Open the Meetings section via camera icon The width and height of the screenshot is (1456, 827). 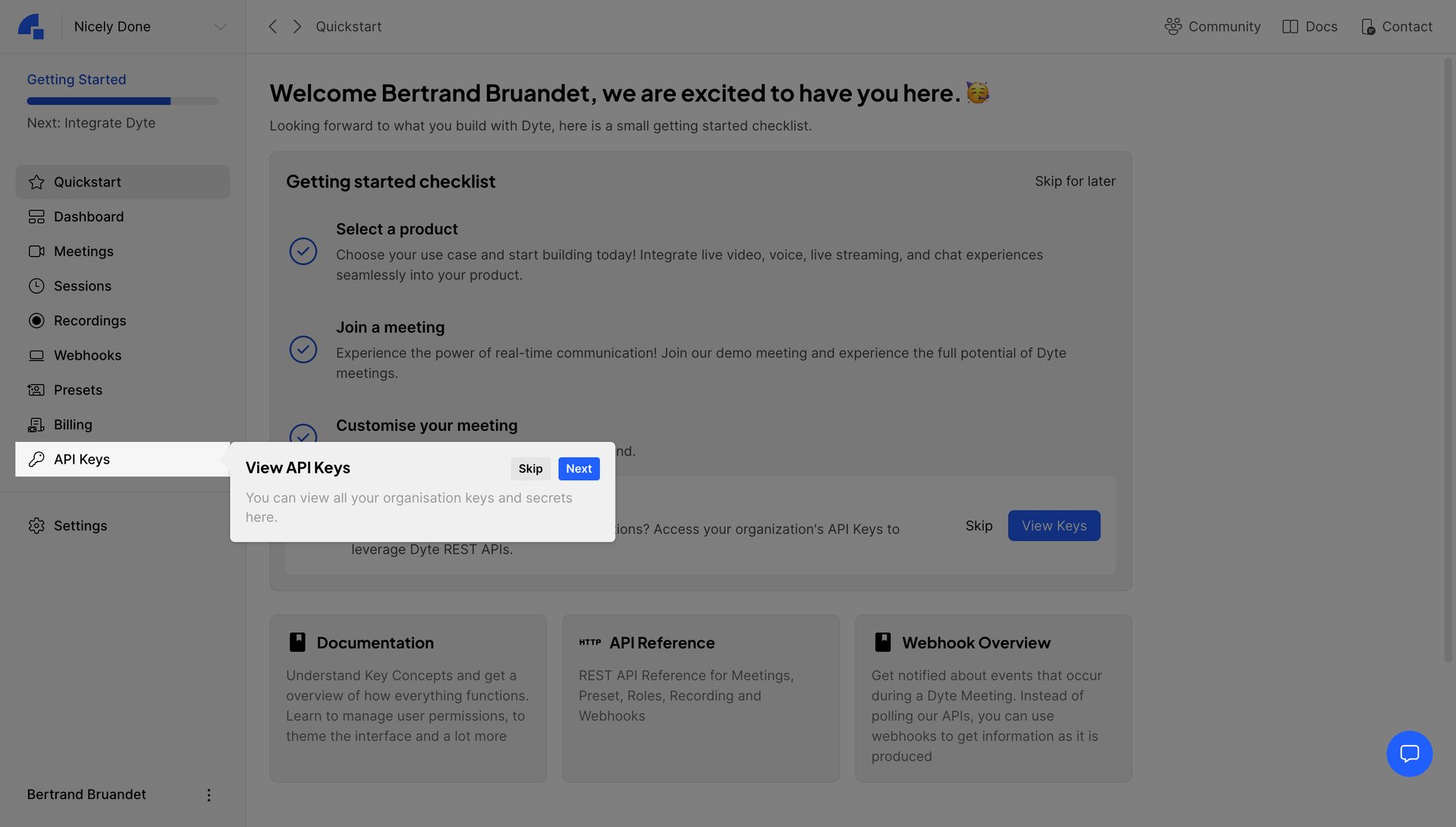pyautogui.click(x=36, y=251)
